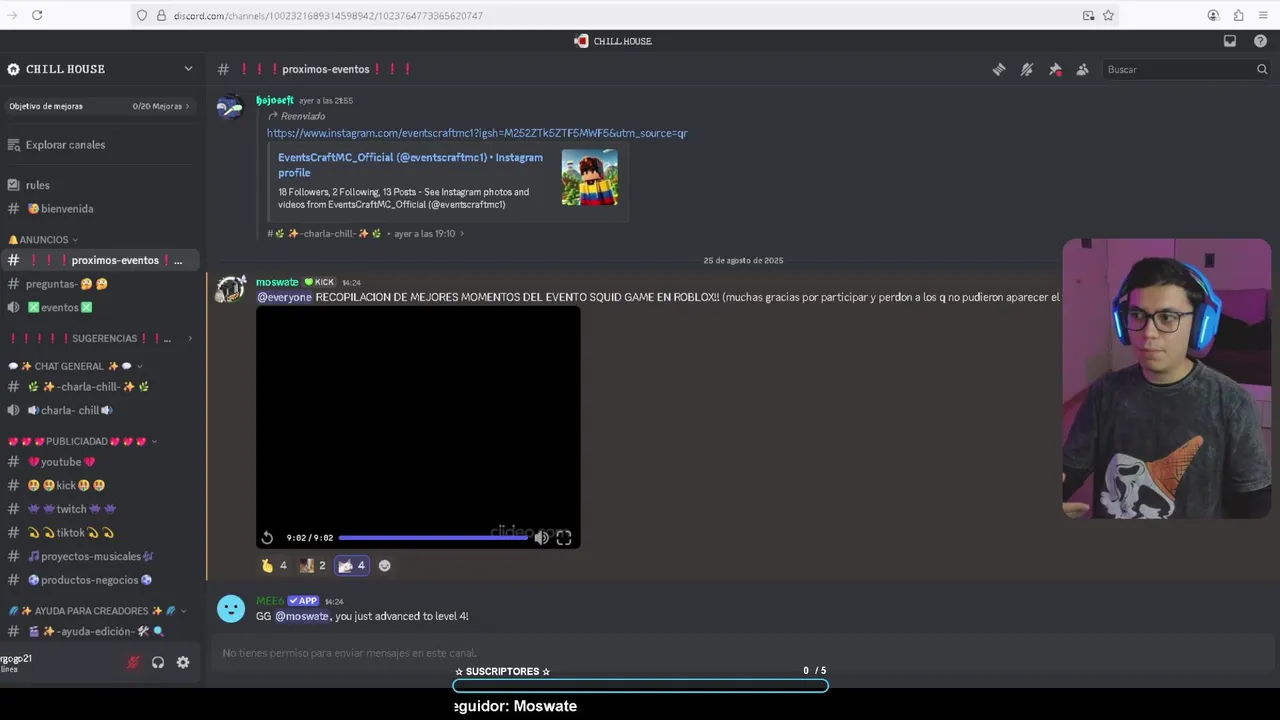
Task: Jump to forwarded charla-chill source message
Action: [x=365, y=234]
